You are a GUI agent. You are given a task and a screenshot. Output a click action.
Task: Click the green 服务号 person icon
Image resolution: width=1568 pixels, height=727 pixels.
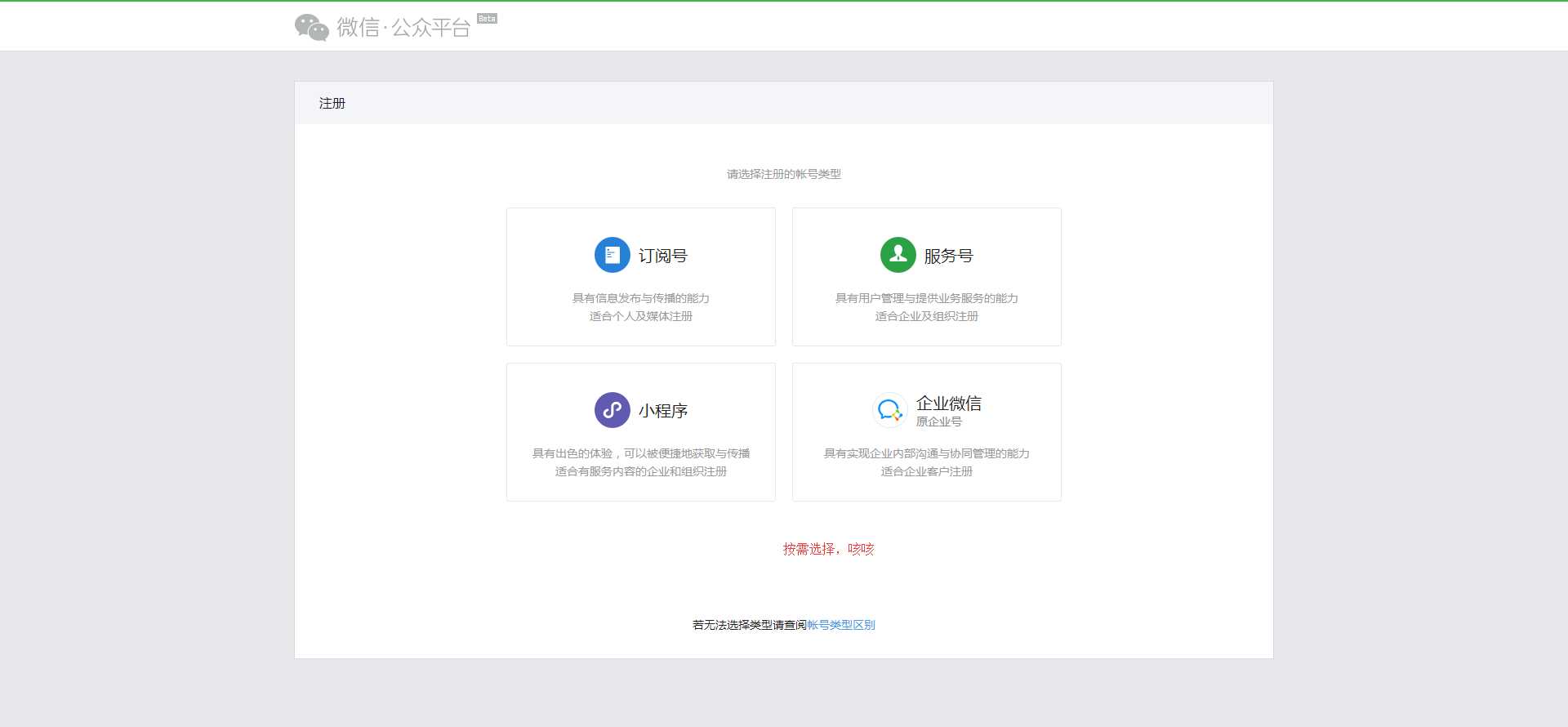(x=898, y=255)
